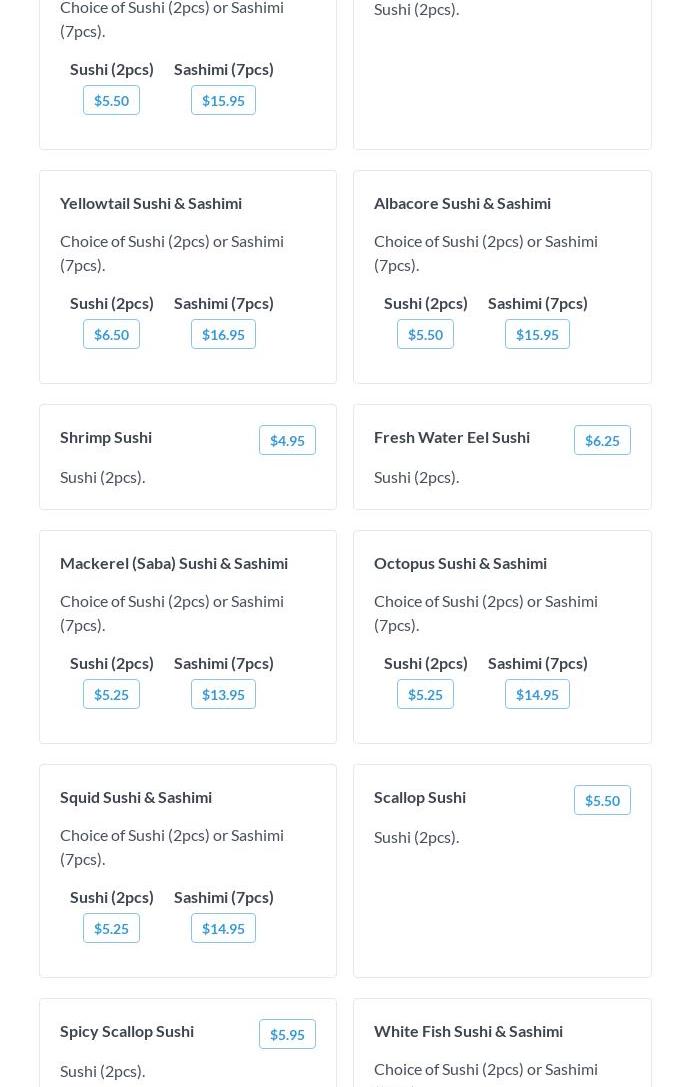Choose Albacore Sashimi (7pcs) $15.95 option
The image size is (690, 1087).
click(537, 334)
